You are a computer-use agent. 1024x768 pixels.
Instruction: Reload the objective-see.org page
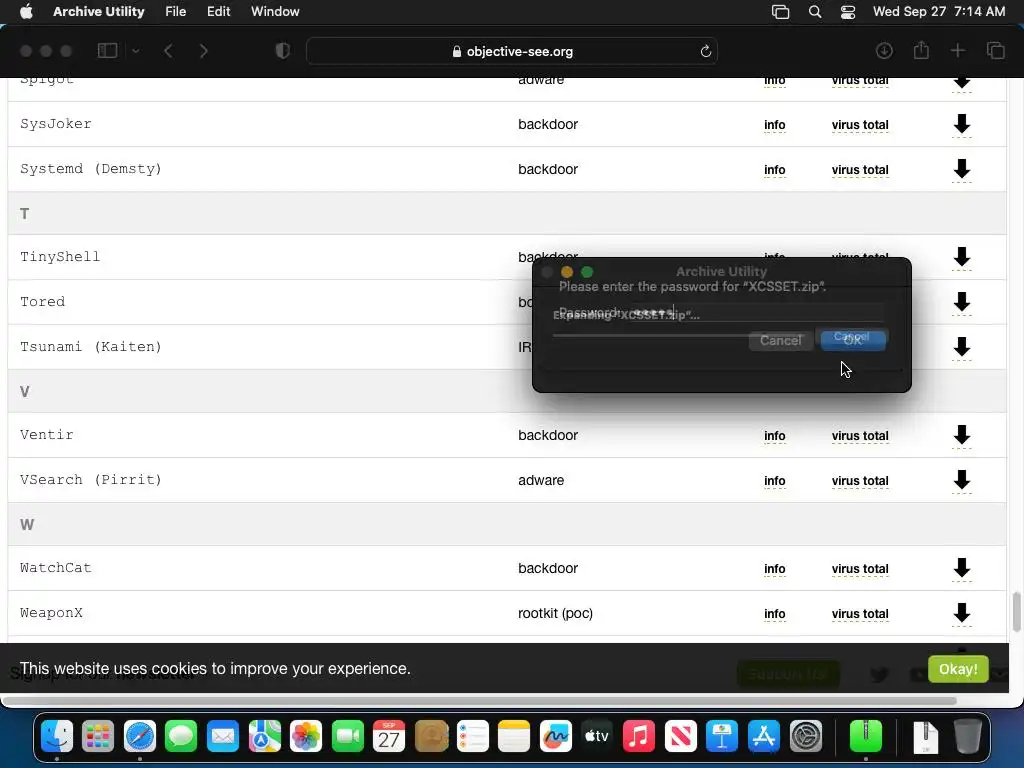point(705,52)
